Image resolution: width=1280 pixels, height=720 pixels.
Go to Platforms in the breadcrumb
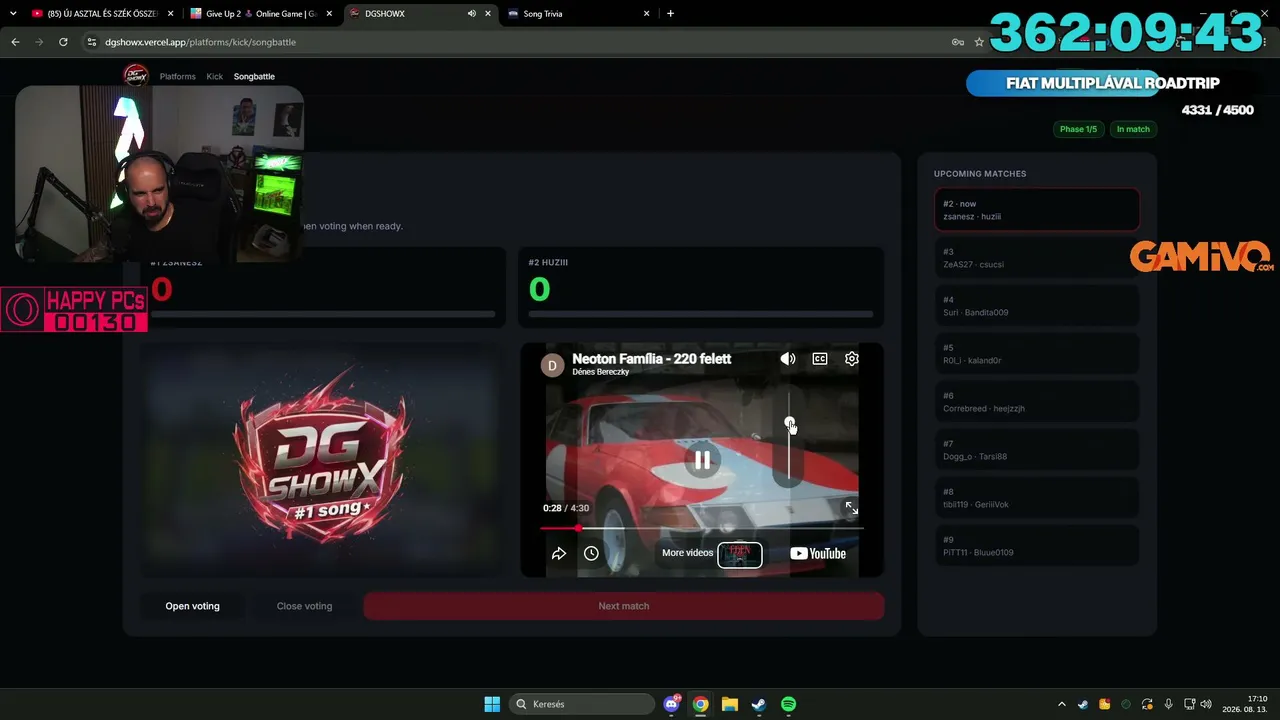(178, 76)
